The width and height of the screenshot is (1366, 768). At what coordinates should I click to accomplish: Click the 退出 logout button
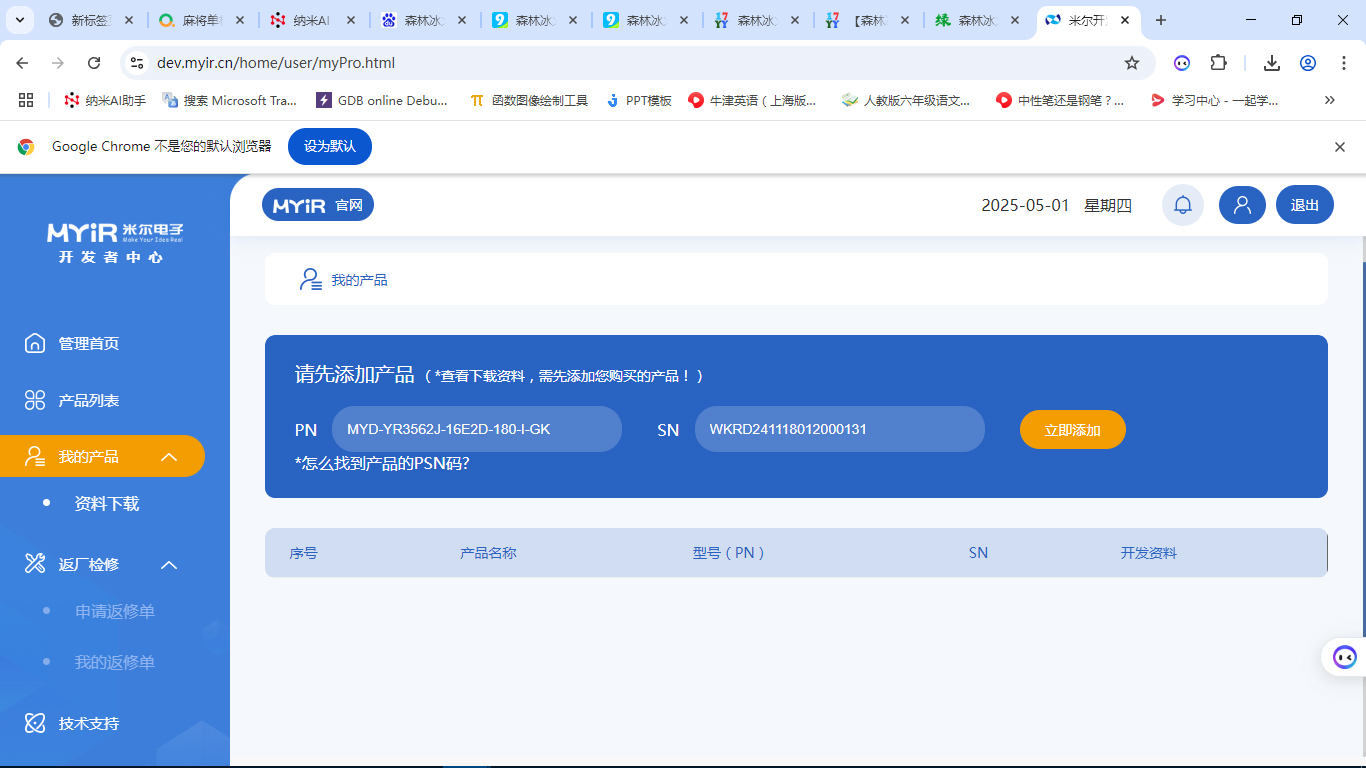[x=1305, y=205]
